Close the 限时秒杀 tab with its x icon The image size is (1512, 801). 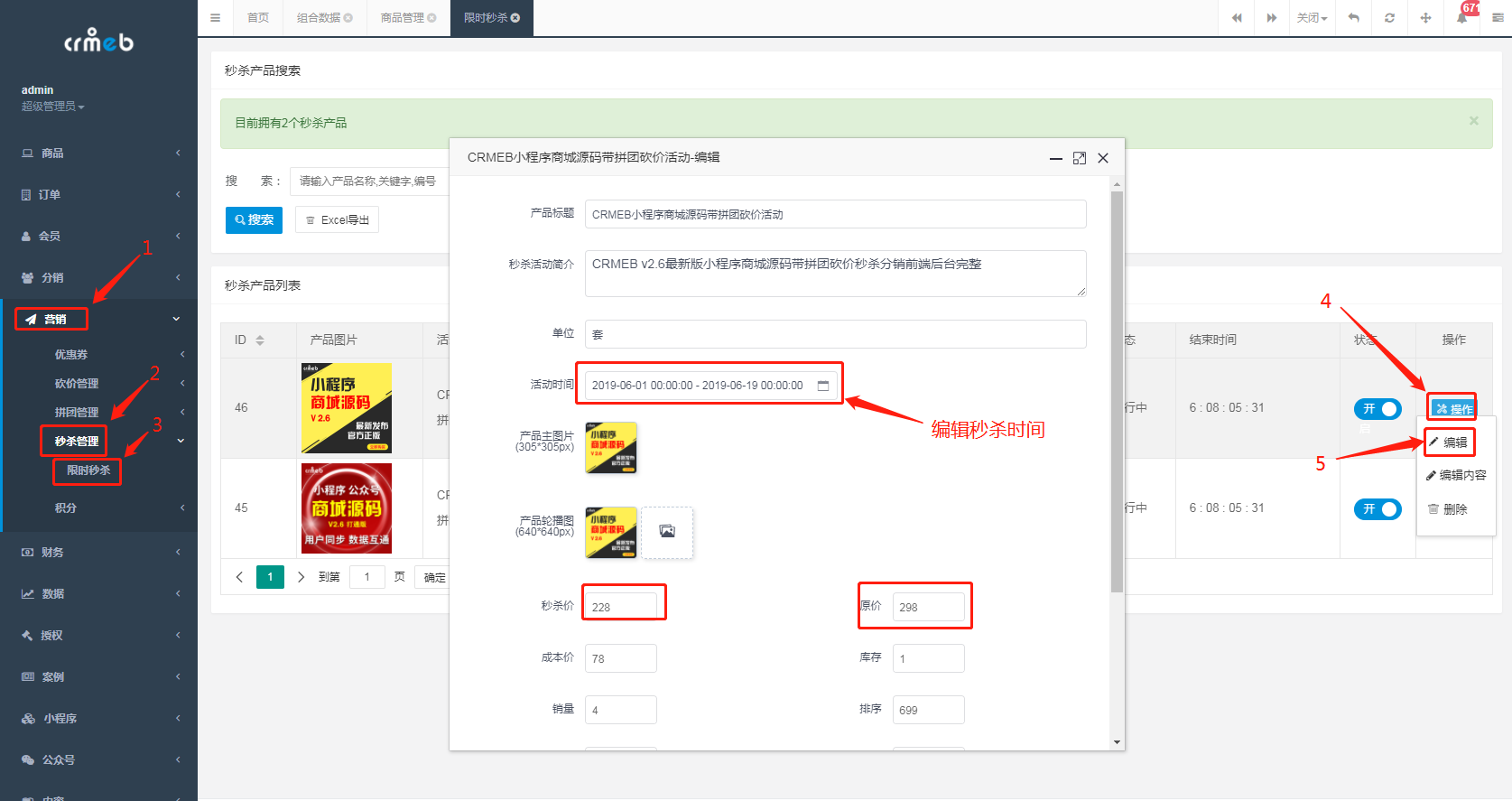click(515, 17)
